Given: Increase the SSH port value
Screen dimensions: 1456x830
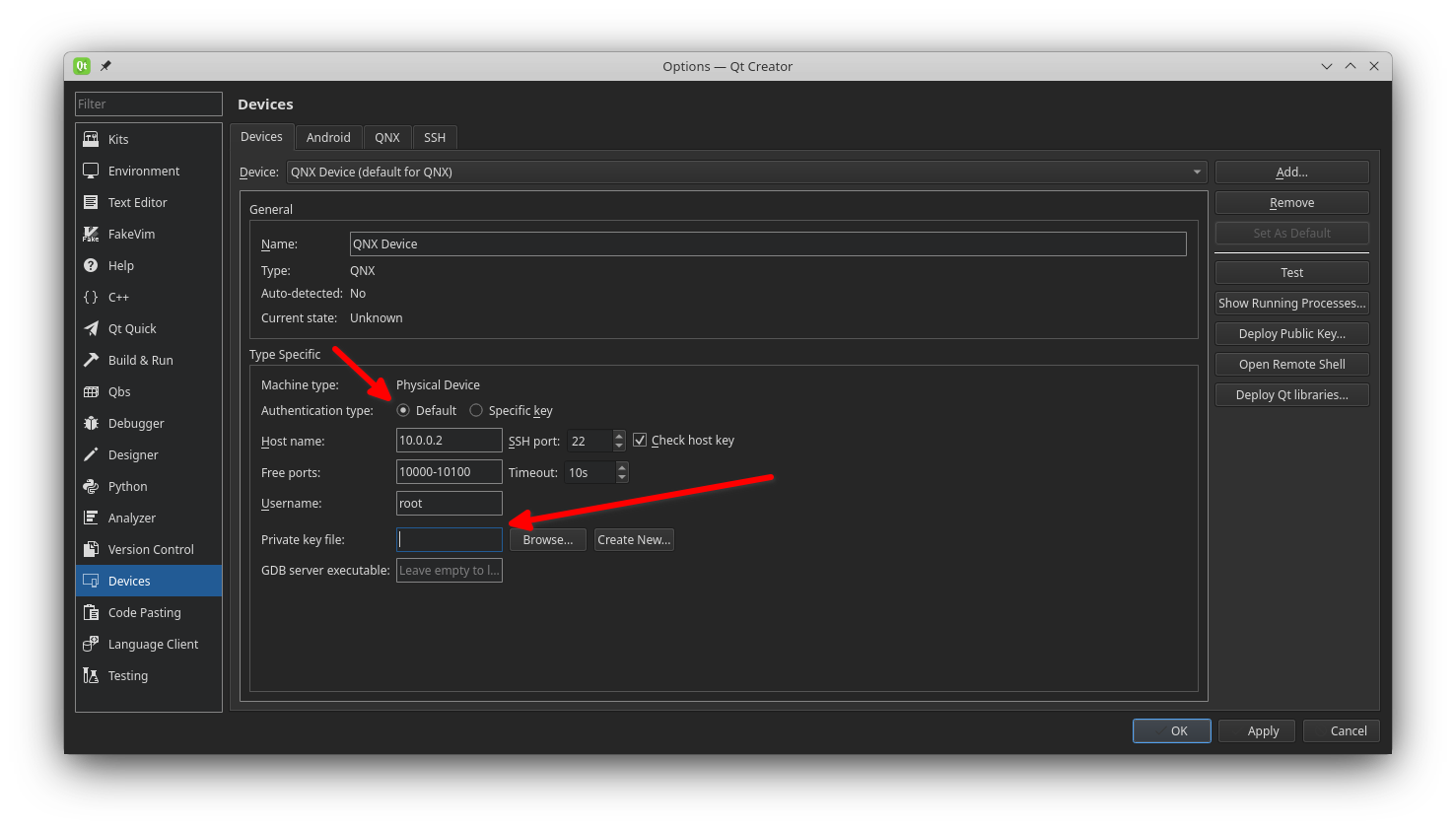Looking at the screenshot, I should [x=619, y=436].
